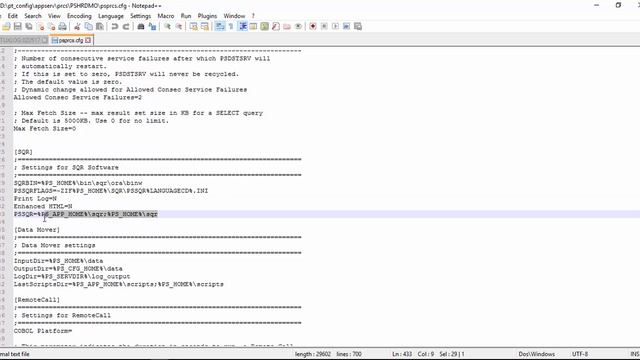Show the Function List panel icon
This screenshot has height=360, width=640.
pos(276,27)
